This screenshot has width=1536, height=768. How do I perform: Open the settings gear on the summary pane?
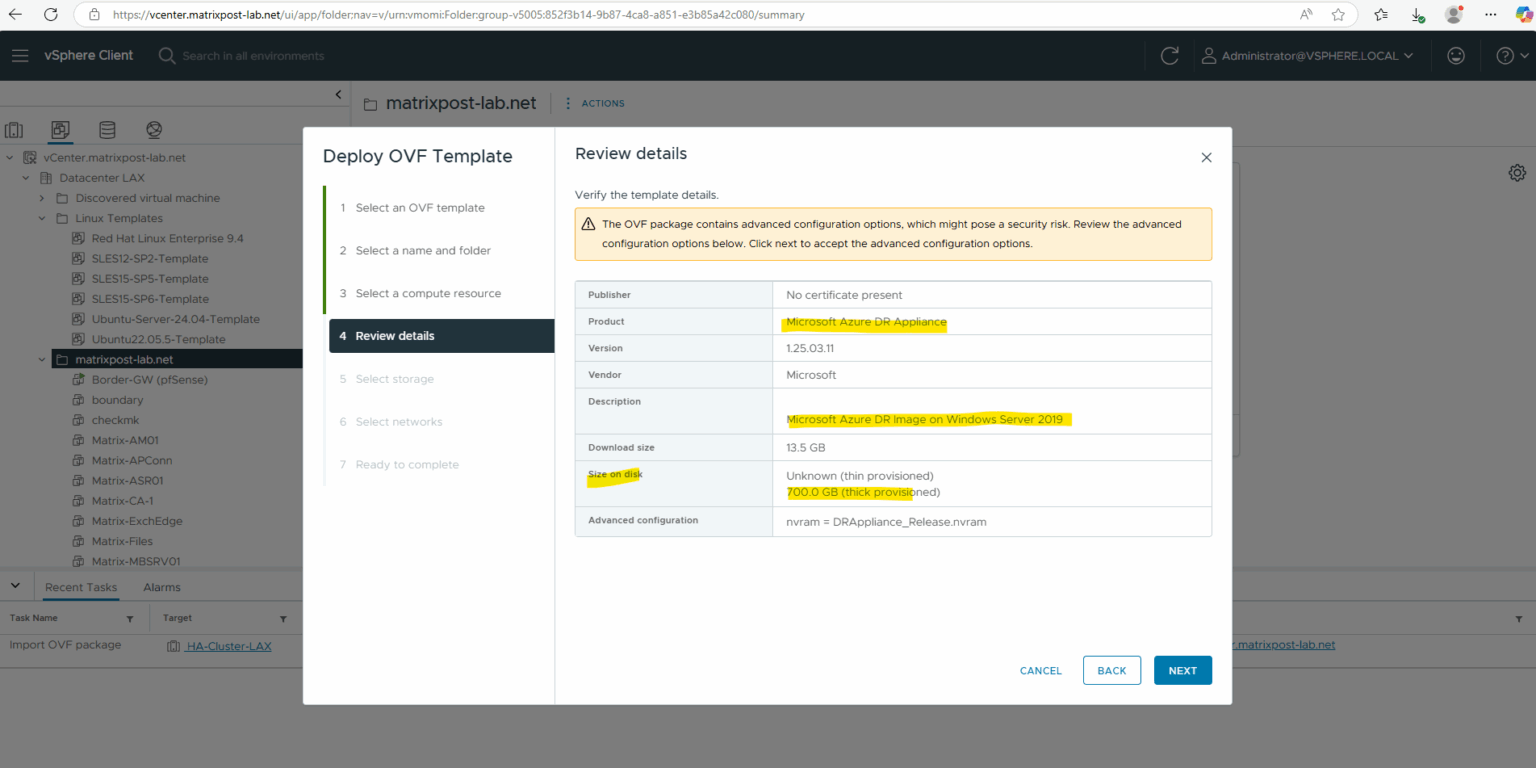pos(1517,172)
